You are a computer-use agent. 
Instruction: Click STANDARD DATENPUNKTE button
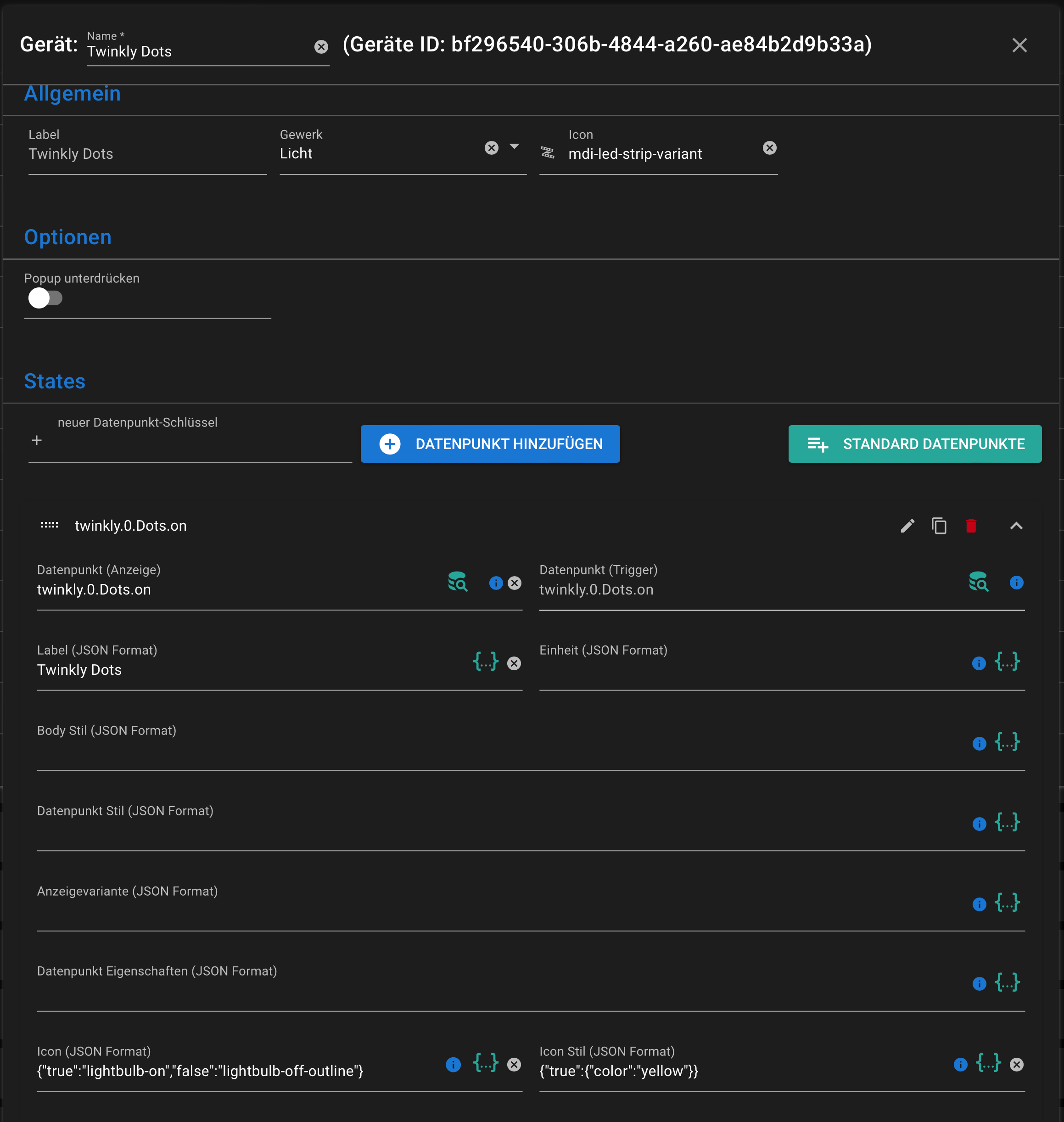914,443
